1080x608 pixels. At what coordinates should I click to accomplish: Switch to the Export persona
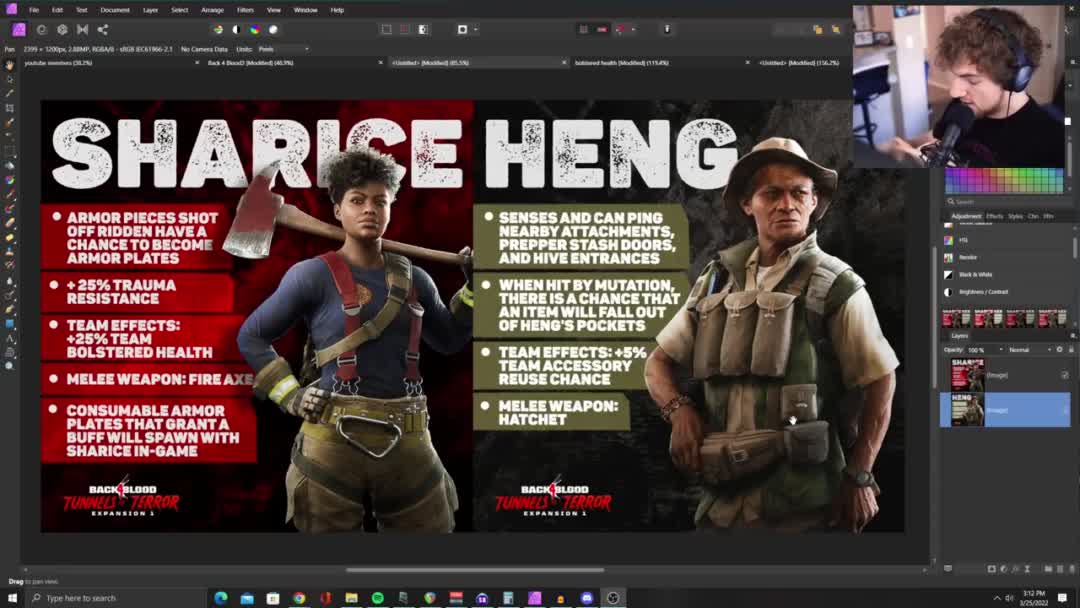coord(102,29)
